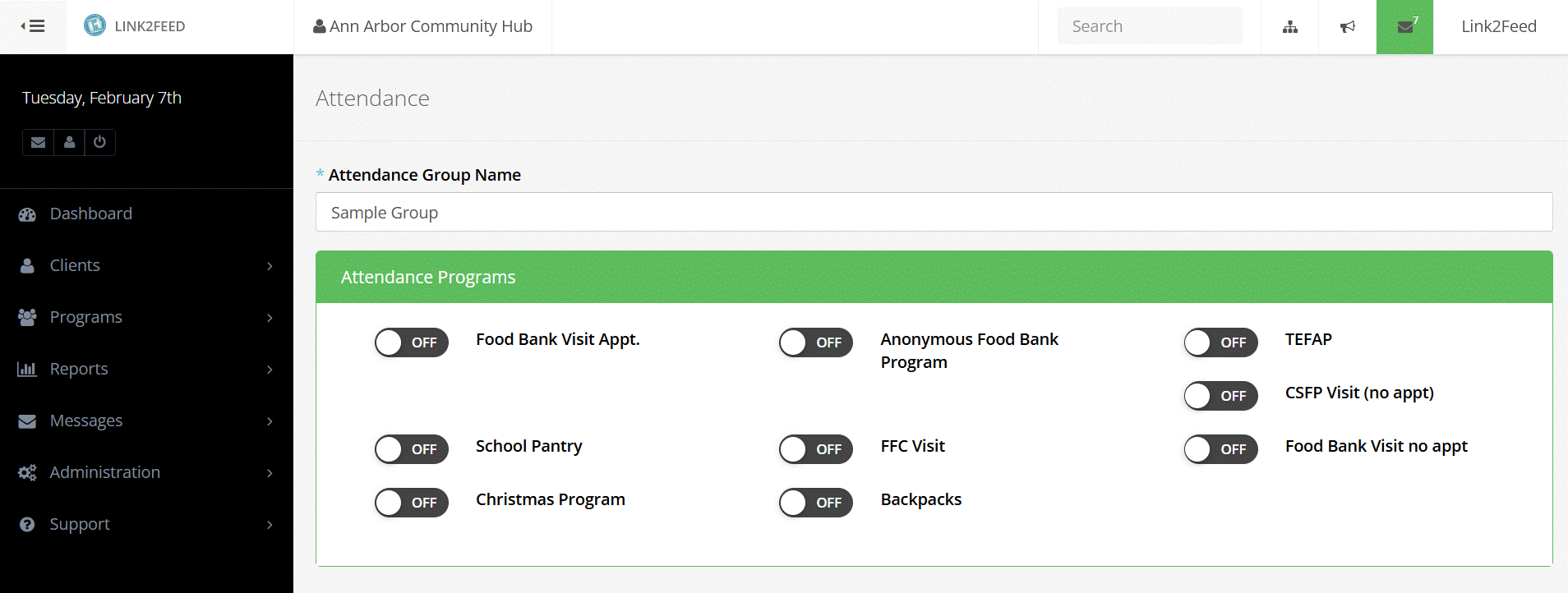Viewport: 1568px width, 593px height.
Task: Click the Link2Feed logo icon
Action: tap(98, 25)
